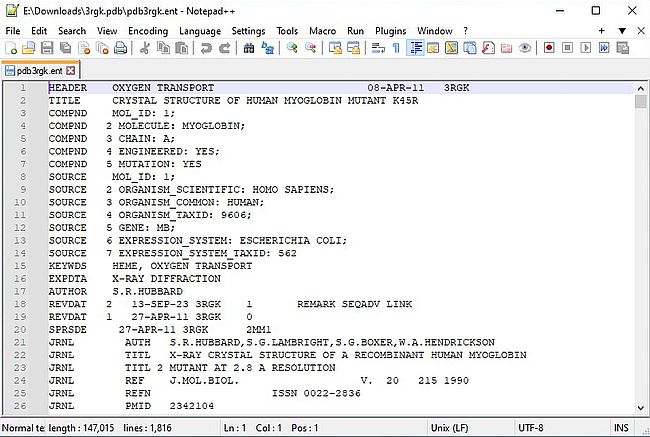Create a new document with New icon

(x=11, y=48)
